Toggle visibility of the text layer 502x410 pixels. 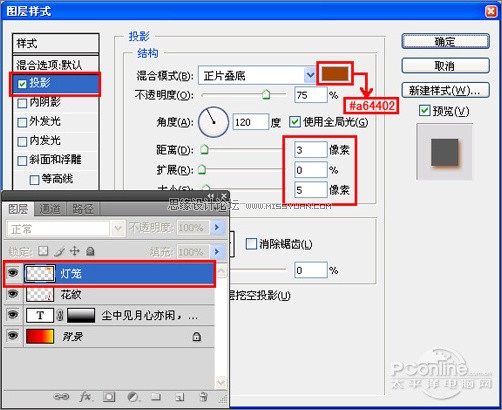pos(13,315)
